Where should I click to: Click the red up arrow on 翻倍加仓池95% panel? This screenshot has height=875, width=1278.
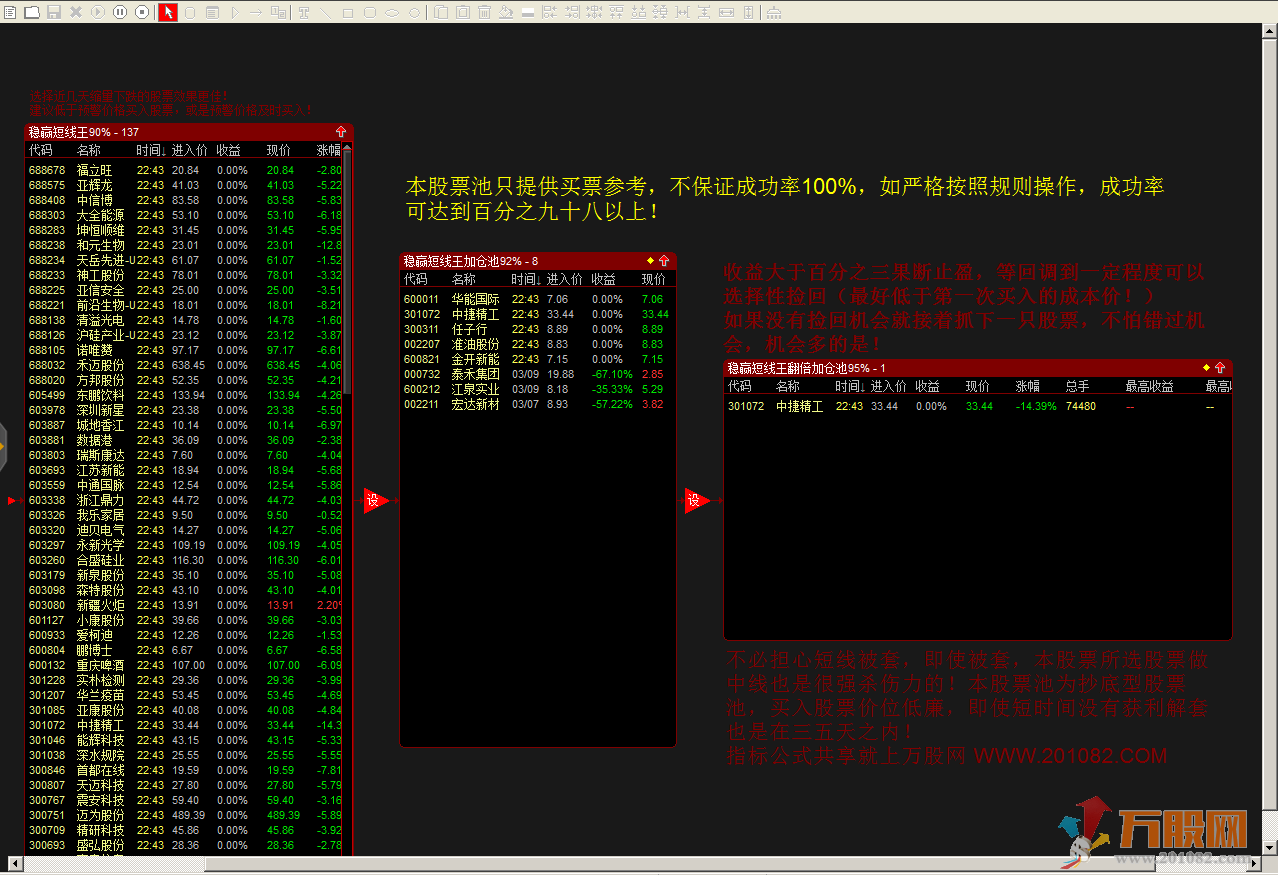(x=1220, y=368)
